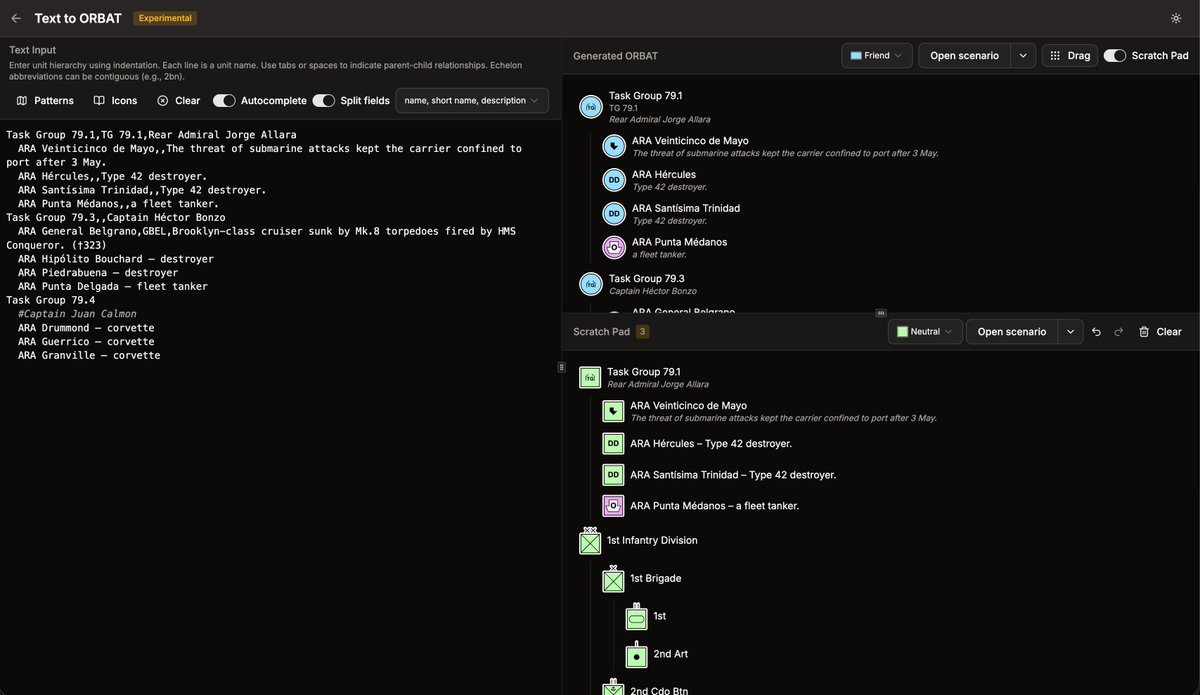
Task: Toggle the Split fields switch
Action: tap(323, 100)
